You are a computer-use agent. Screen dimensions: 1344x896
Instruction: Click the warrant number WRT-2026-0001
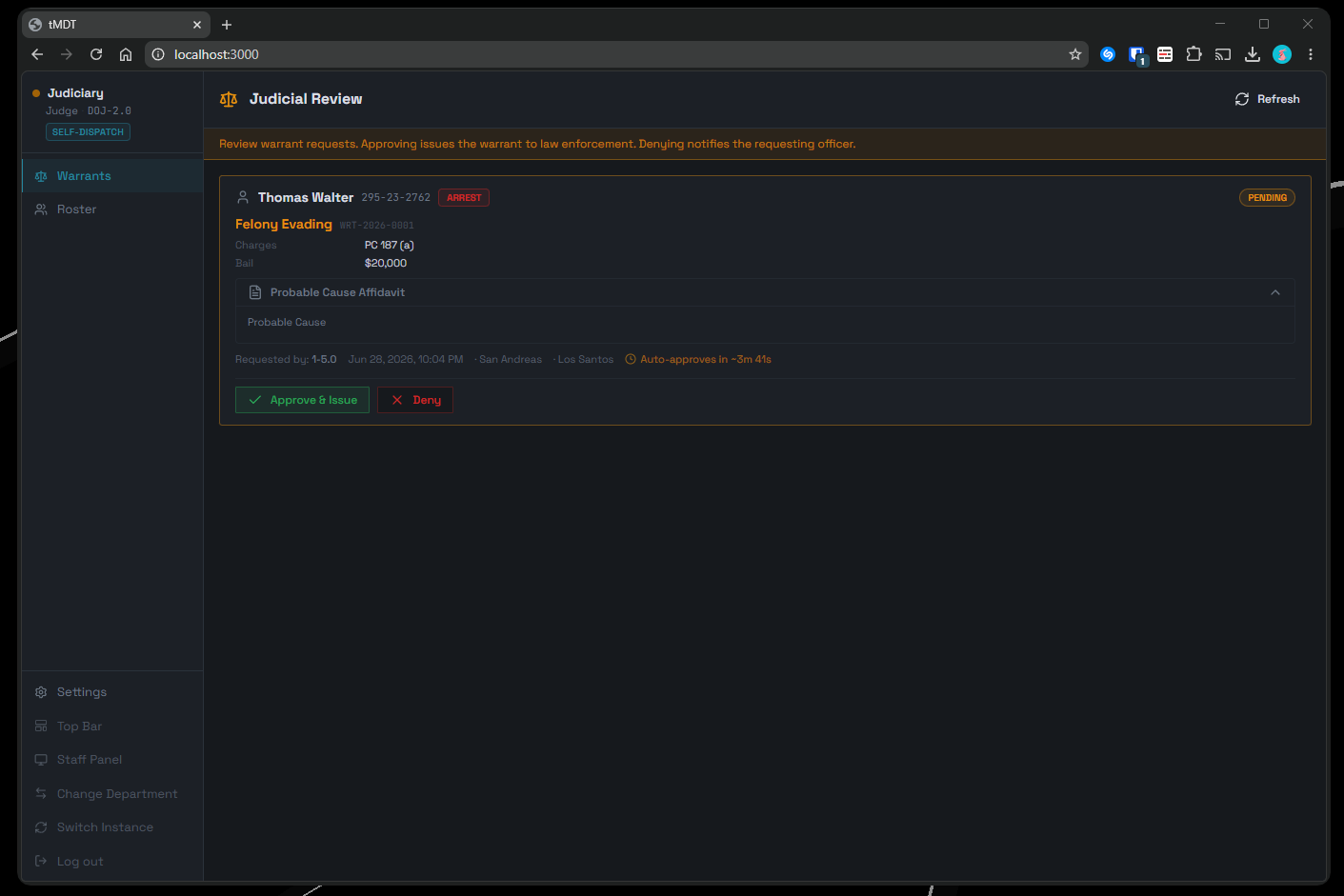tap(377, 226)
